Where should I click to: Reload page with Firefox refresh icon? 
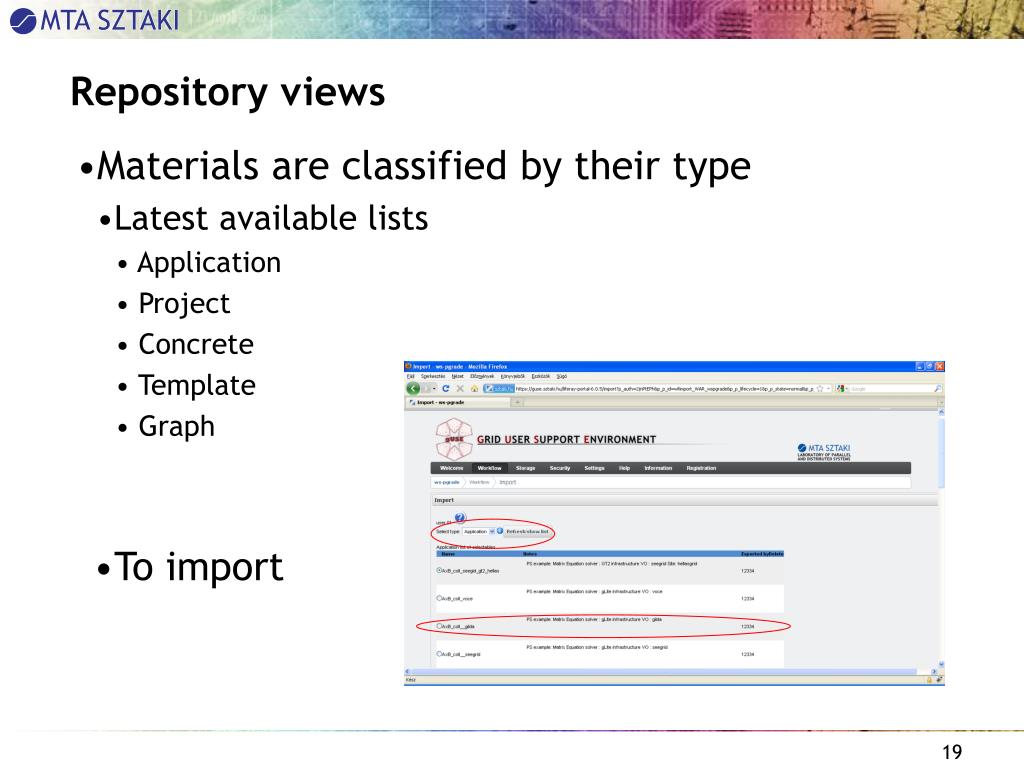click(445, 389)
